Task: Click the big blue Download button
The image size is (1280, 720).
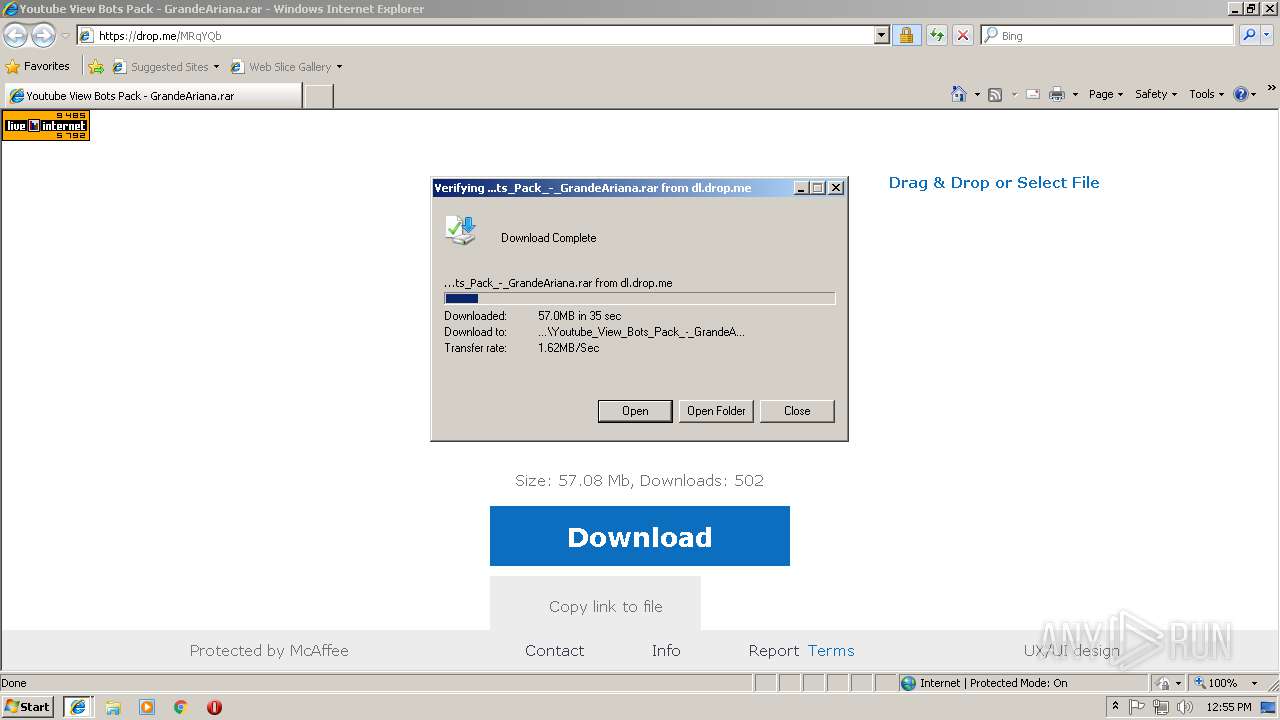Action: (640, 536)
